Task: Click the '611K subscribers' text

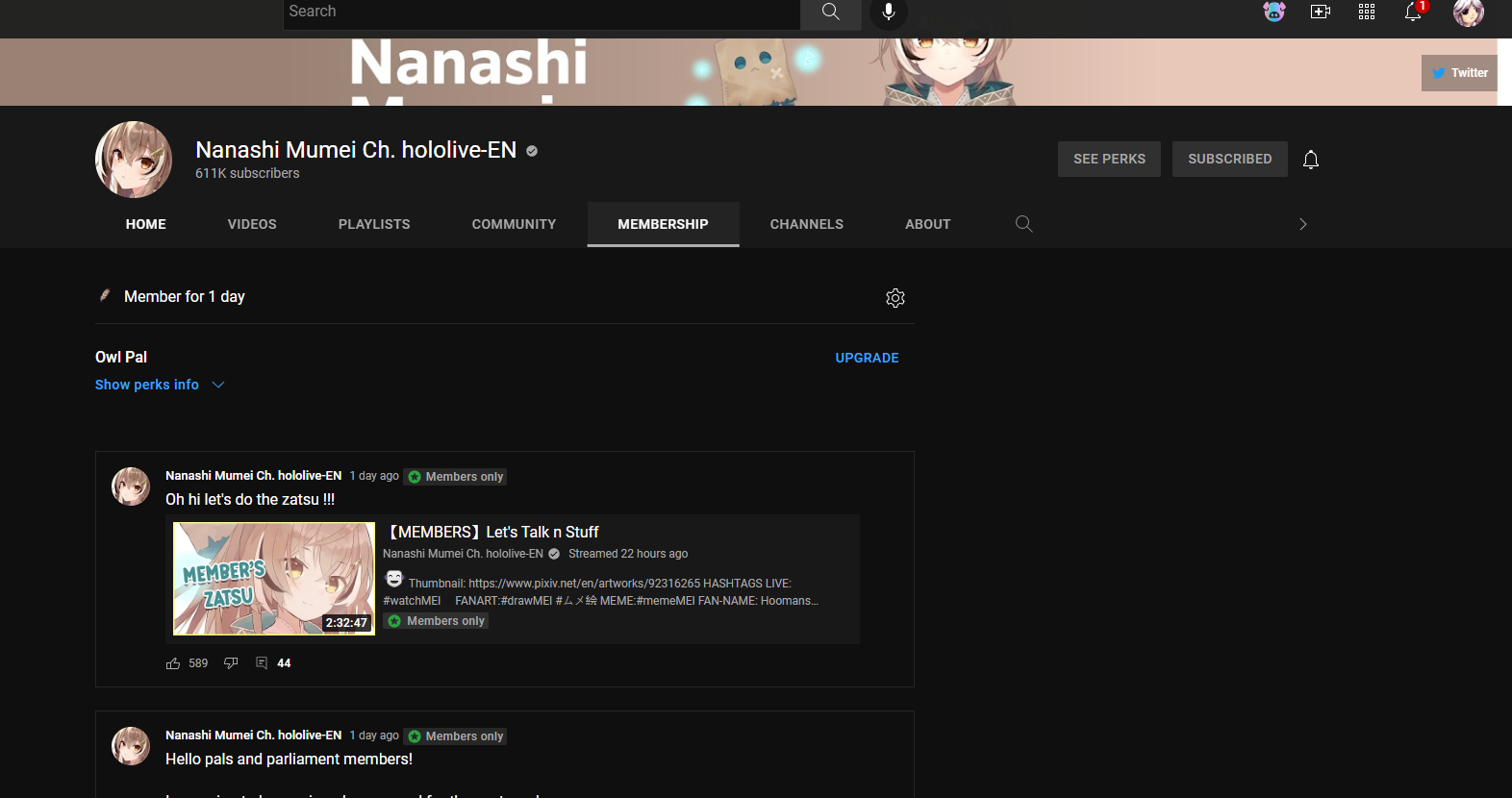Action: point(247,174)
